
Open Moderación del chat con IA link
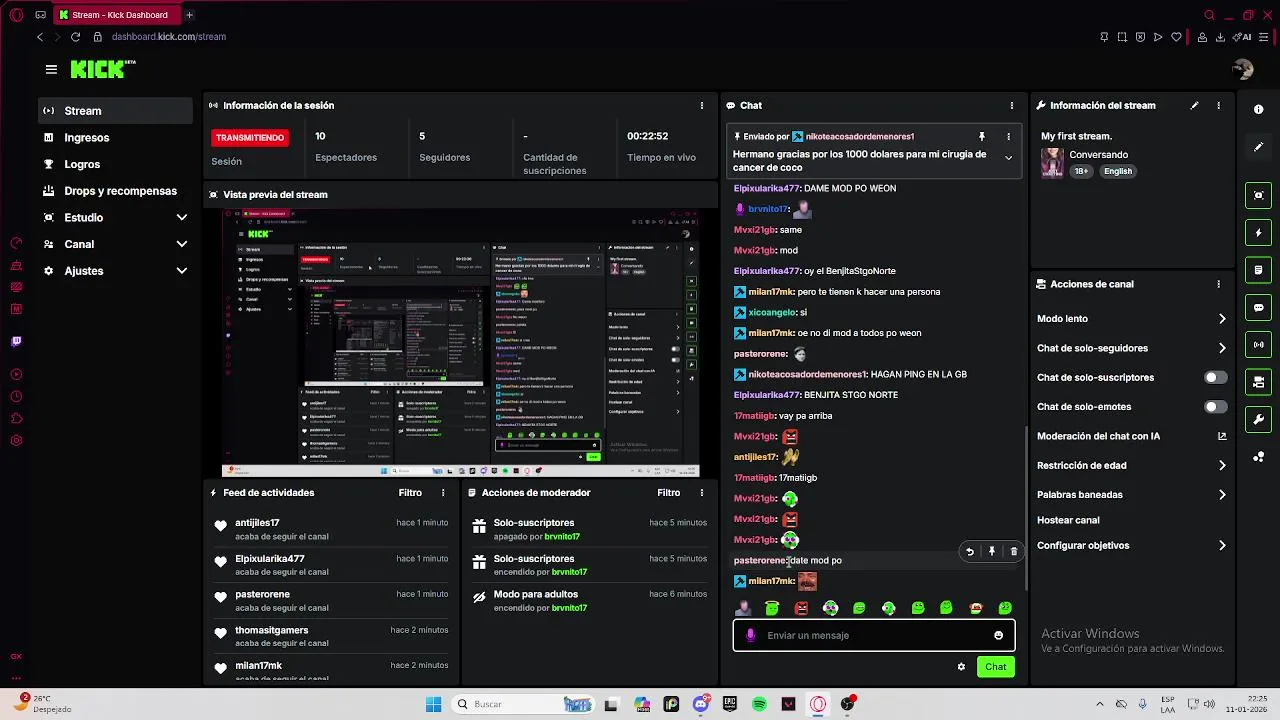(x=1131, y=436)
